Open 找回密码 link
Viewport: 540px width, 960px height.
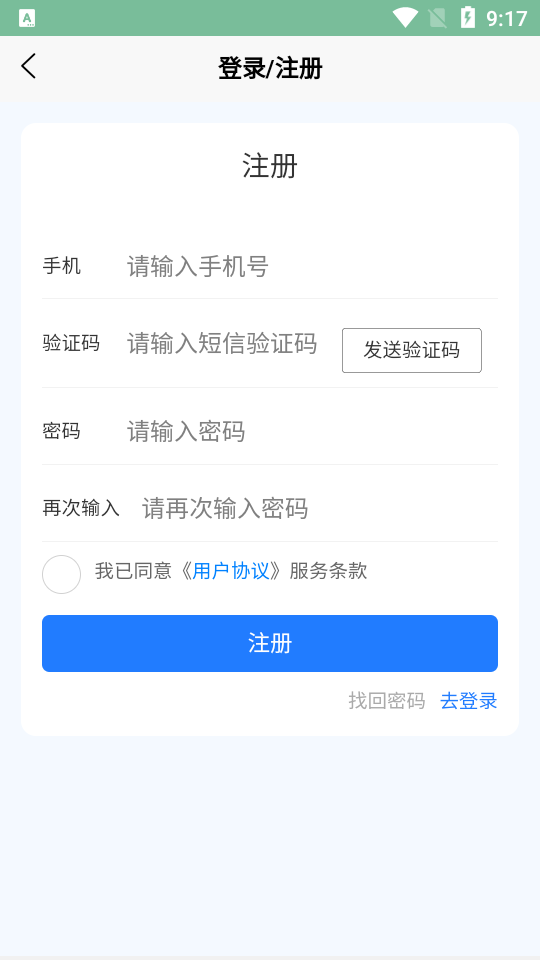point(386,700)
